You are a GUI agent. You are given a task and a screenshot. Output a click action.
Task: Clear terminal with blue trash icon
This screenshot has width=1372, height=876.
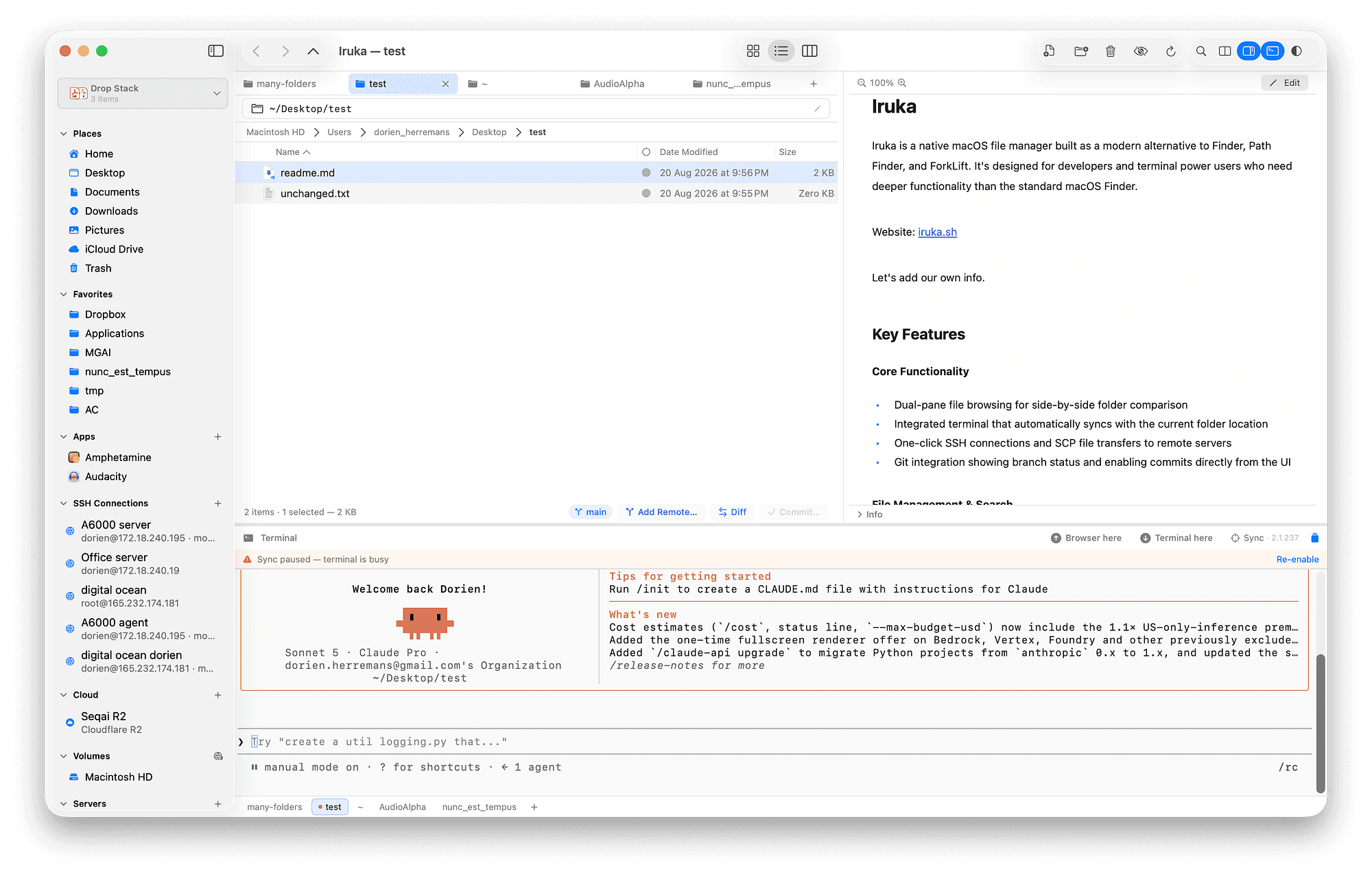pos(1314,538)
